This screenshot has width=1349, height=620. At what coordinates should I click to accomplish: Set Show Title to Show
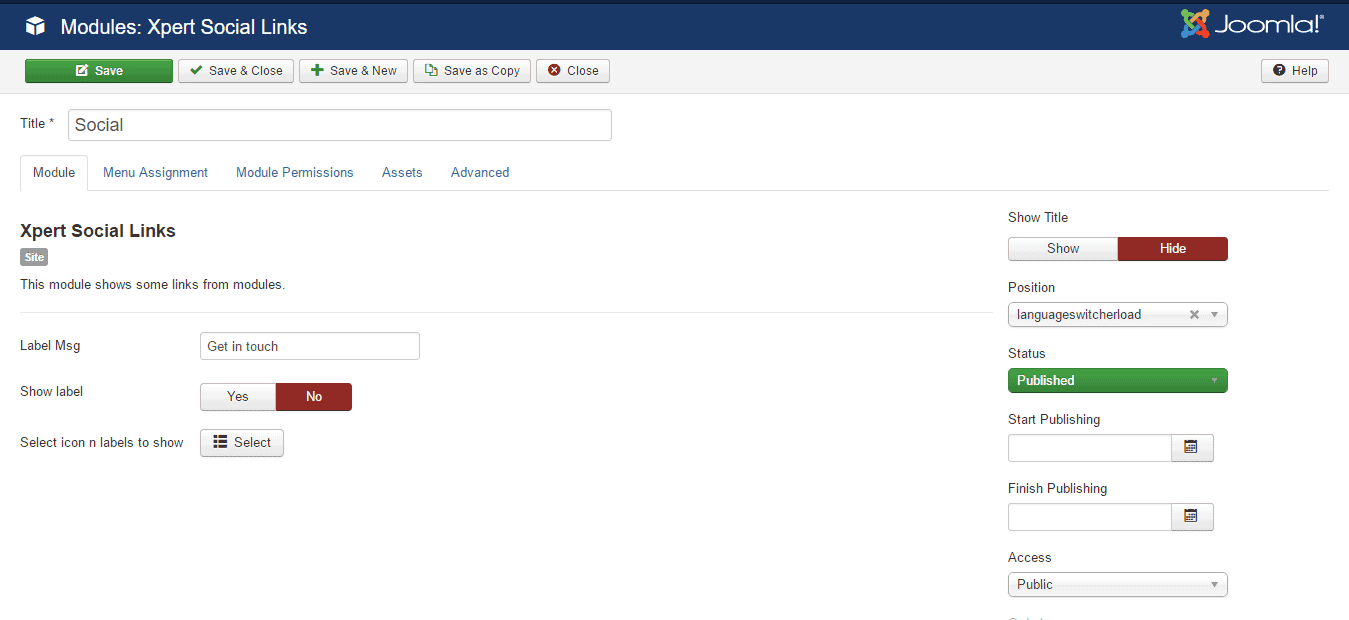tap(1062, 249)
